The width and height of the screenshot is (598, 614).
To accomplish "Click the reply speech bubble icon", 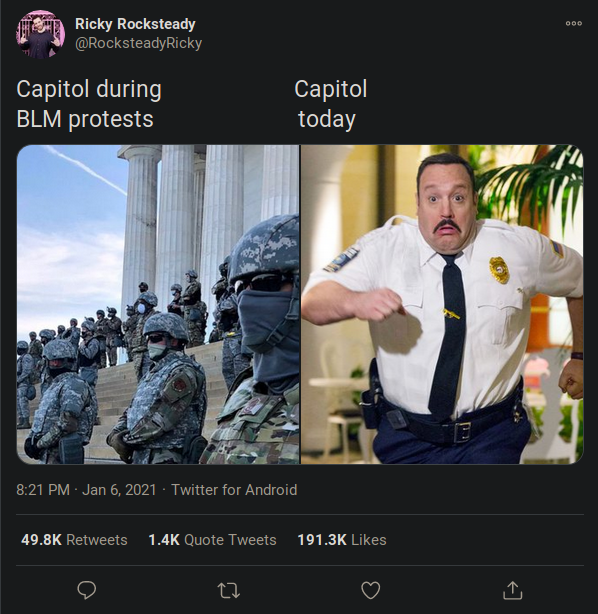I will pyautogui.click(x=87, y=590).
